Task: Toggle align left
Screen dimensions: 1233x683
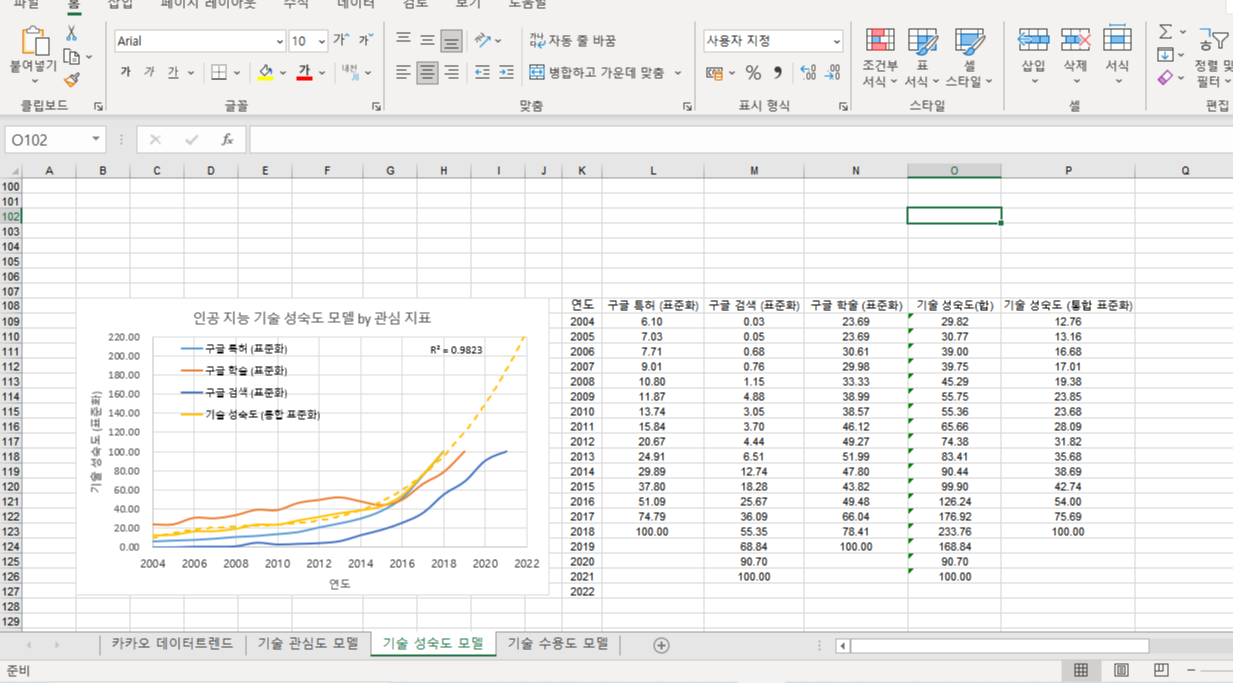Action: [403, 72]
